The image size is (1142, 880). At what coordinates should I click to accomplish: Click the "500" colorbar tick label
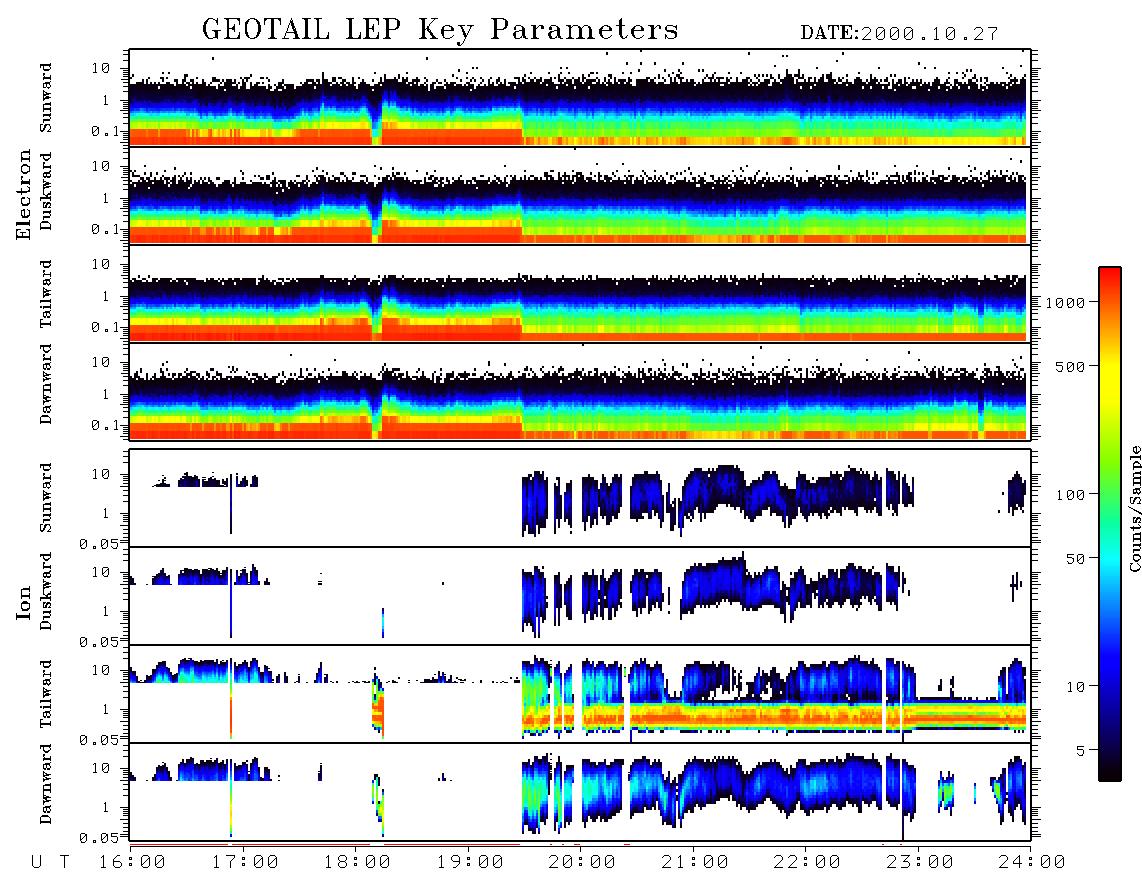pos(1071,366)
